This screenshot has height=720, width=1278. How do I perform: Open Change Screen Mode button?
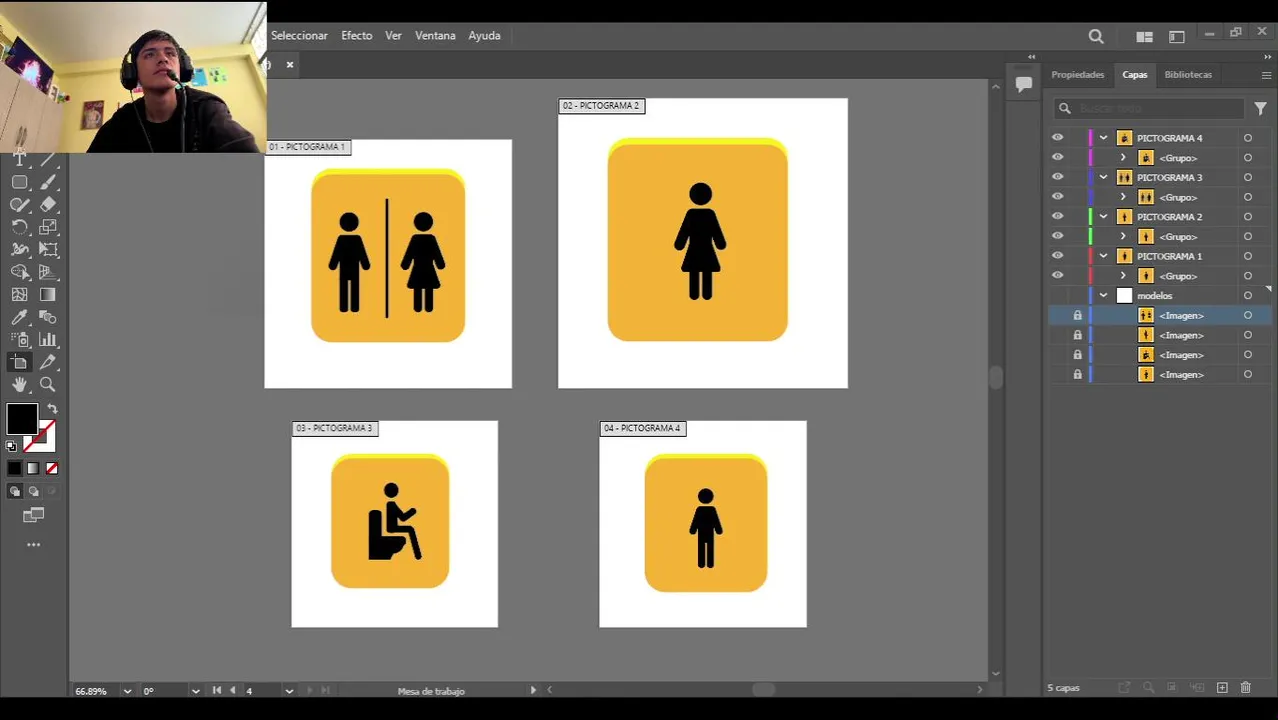(33, 516)
